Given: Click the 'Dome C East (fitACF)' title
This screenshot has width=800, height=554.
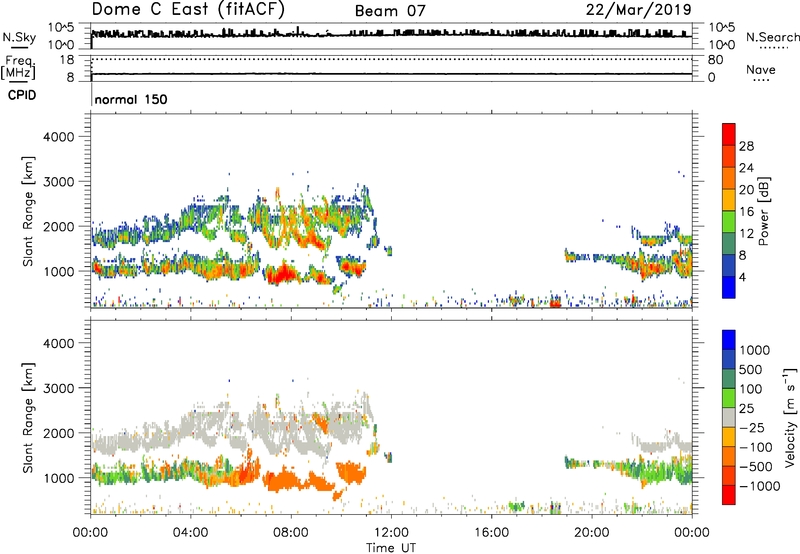Looking at the screenshot, I should (x=188, y=9).
